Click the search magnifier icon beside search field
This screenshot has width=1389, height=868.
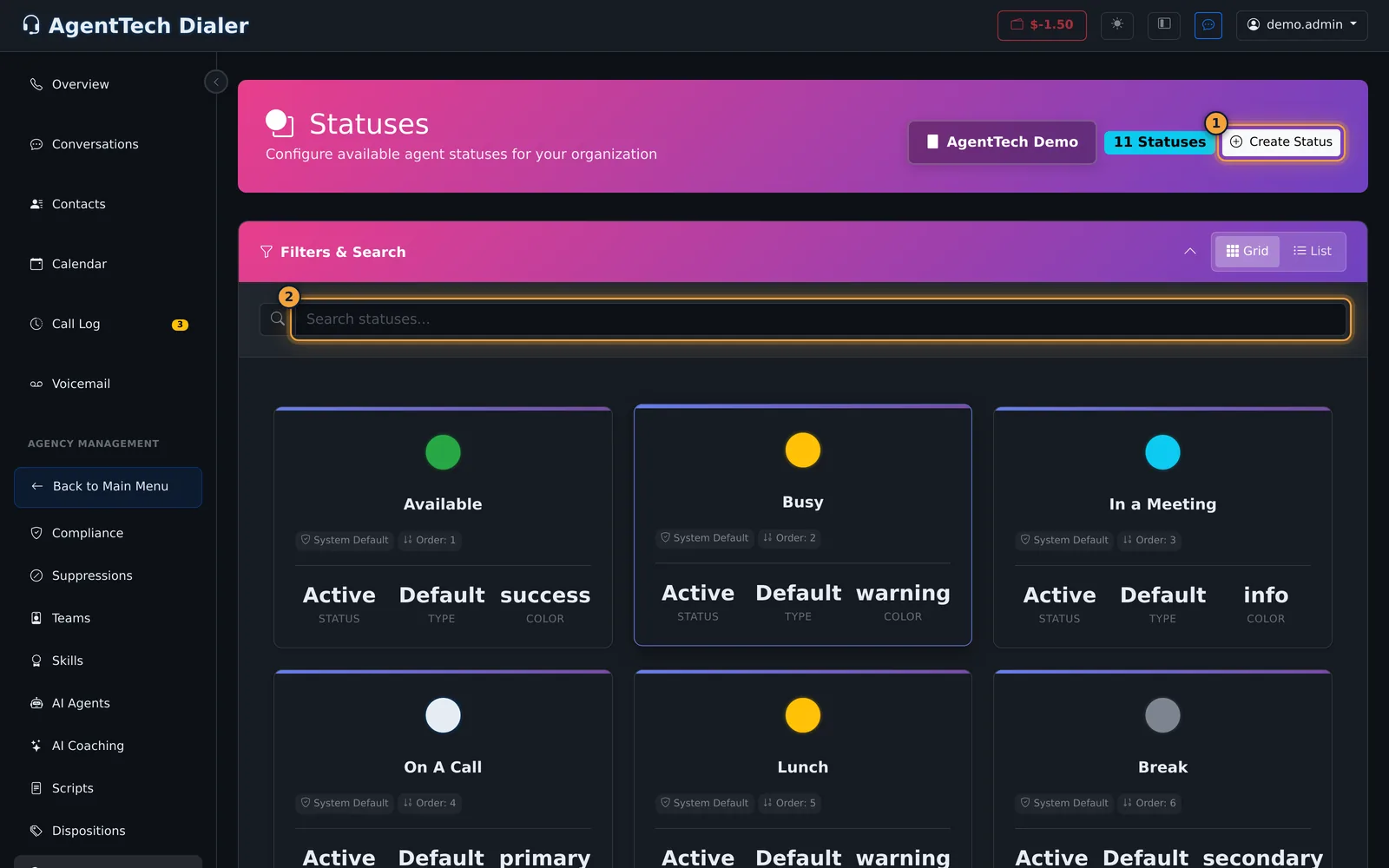click(x=277, y=319)
